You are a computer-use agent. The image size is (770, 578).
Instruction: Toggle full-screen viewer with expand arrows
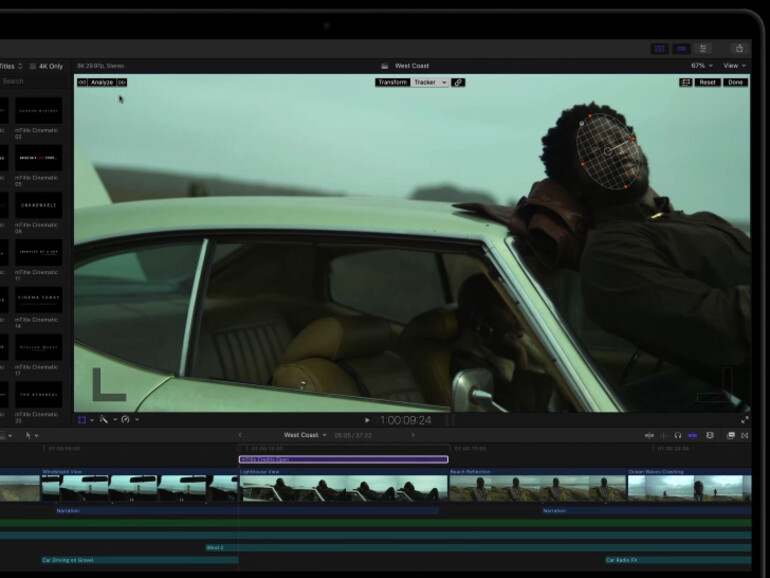(x=744, y=420)
